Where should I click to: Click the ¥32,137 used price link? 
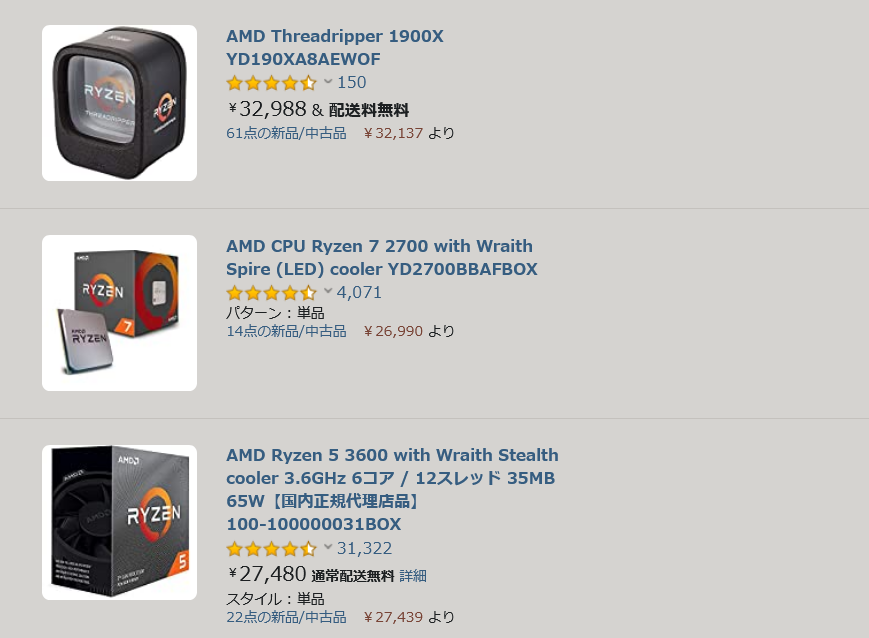point(393,133)
